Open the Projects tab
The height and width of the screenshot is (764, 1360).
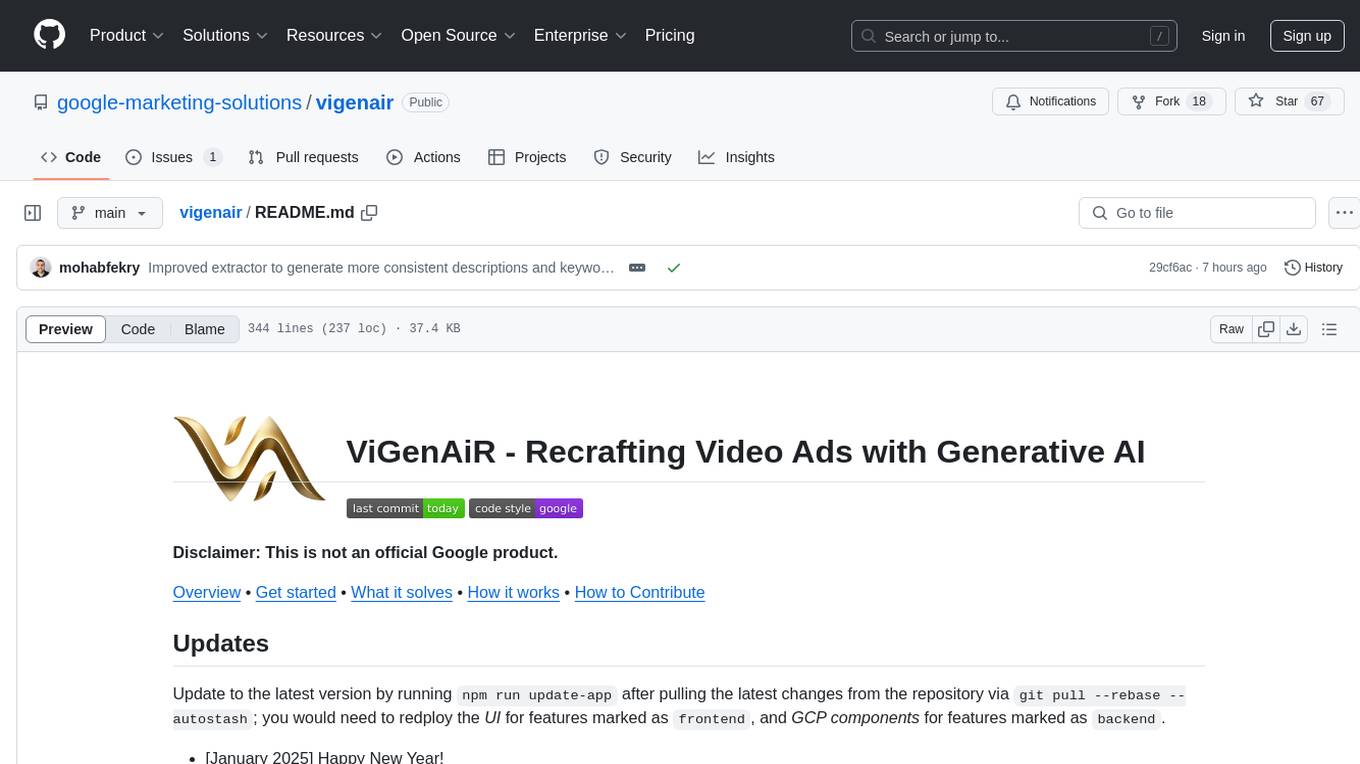click(x=527, y=157)
